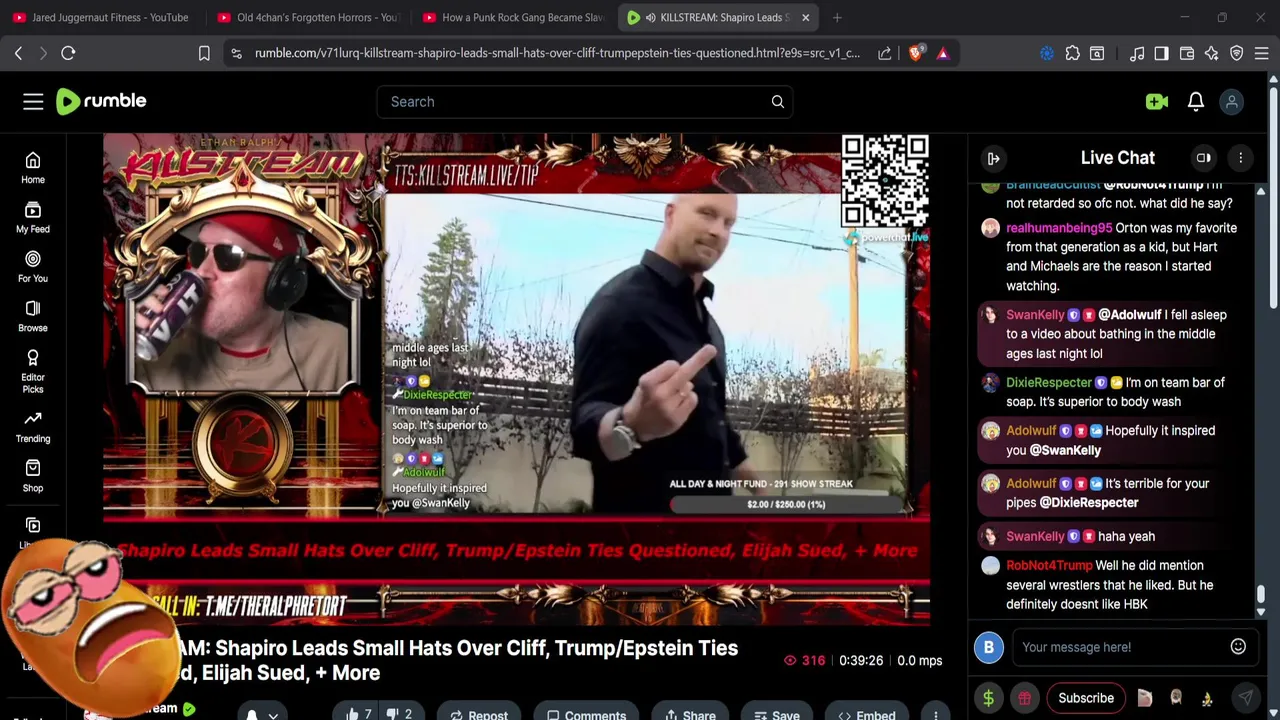Open Trending in the sidebar
1280x720 pixels.
(33, 427)
